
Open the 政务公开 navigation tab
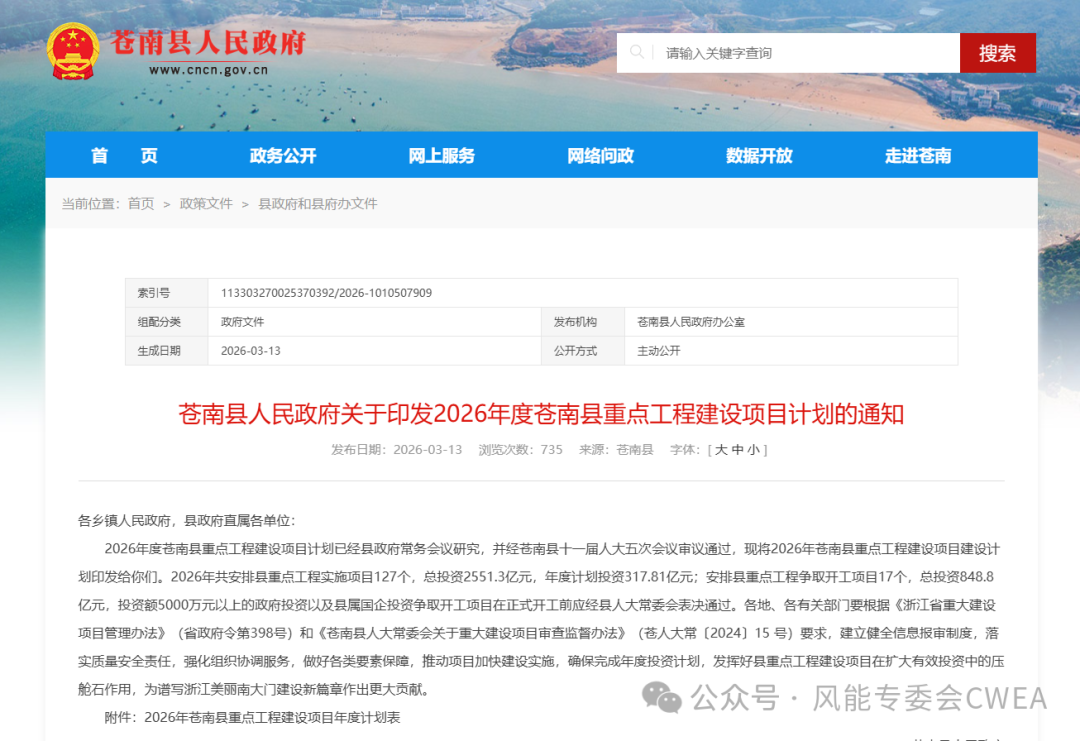pyautogui.click(x=283, y=156)
